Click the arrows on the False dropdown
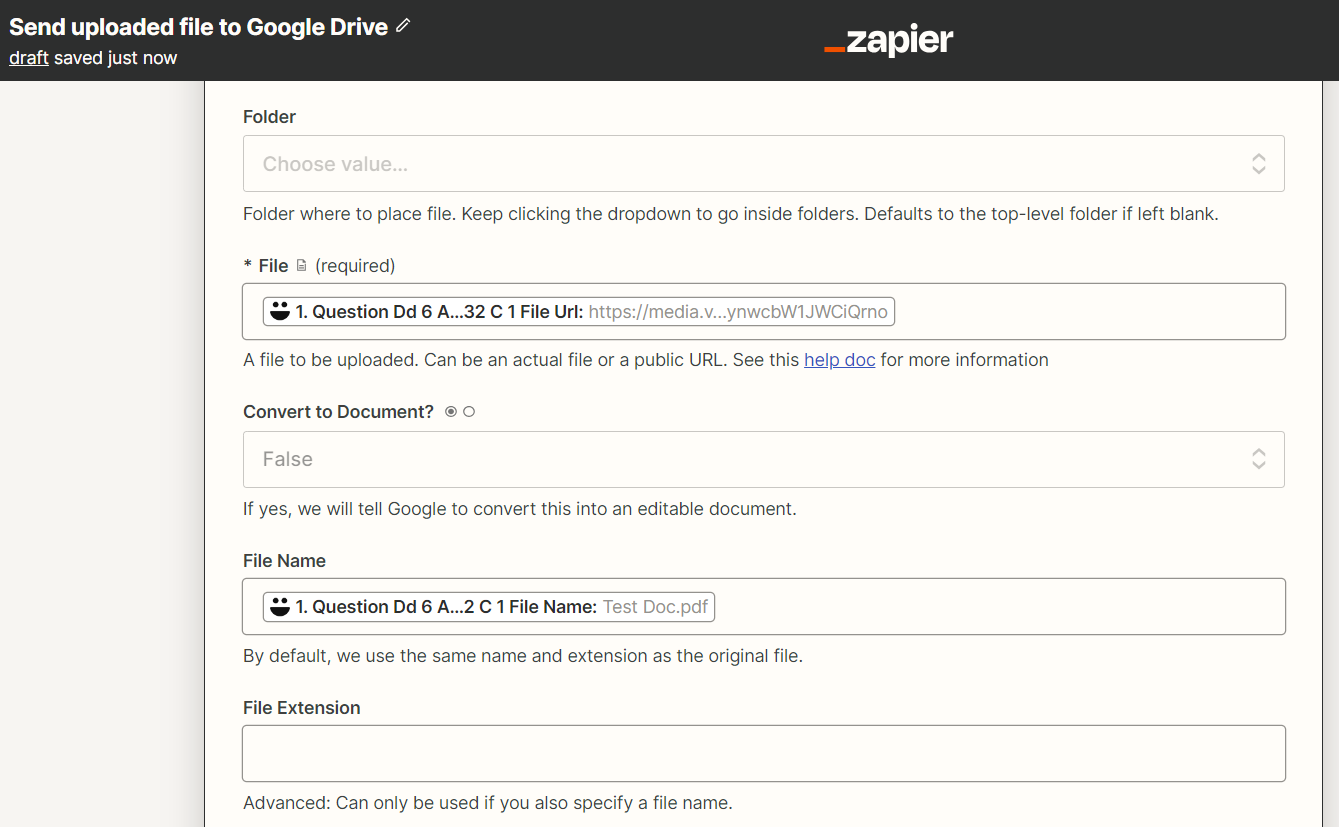Image resolution: width=1339 pixels, height=827 pixels. pyautogui.click(x=1259, y=459)
